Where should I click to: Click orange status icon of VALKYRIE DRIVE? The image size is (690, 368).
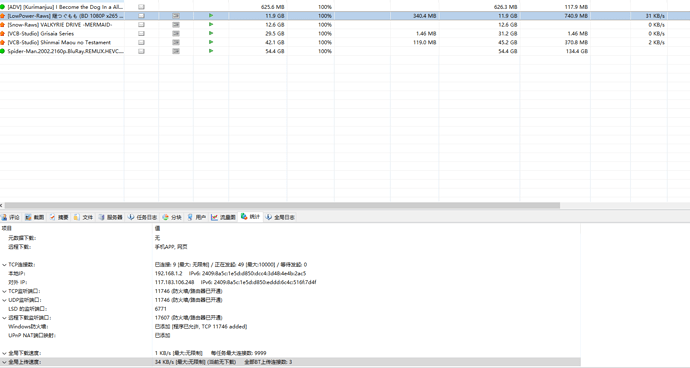pos(2,25)
